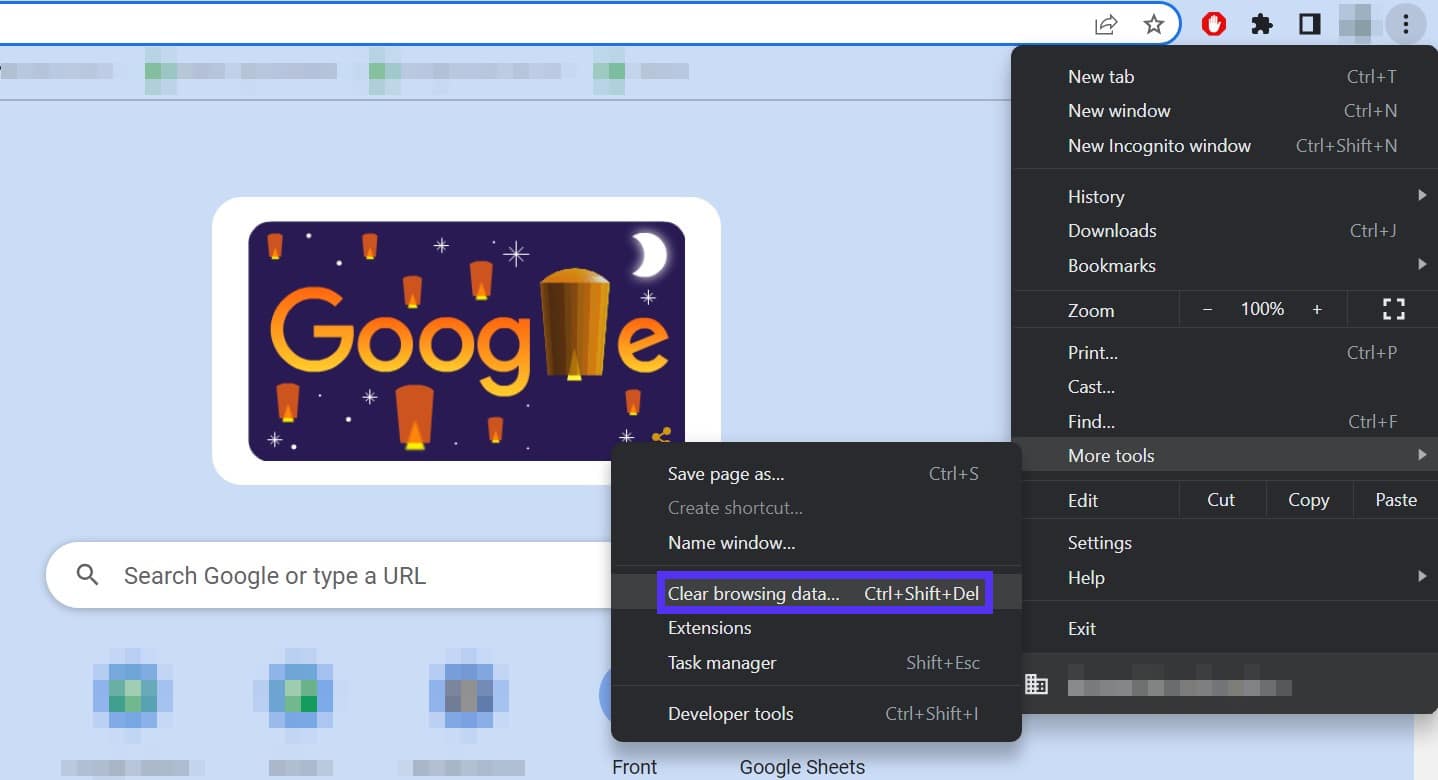1438x780 pixels.
Task: Exit Chrome via the menu
Action: [x=1081, y=628]
